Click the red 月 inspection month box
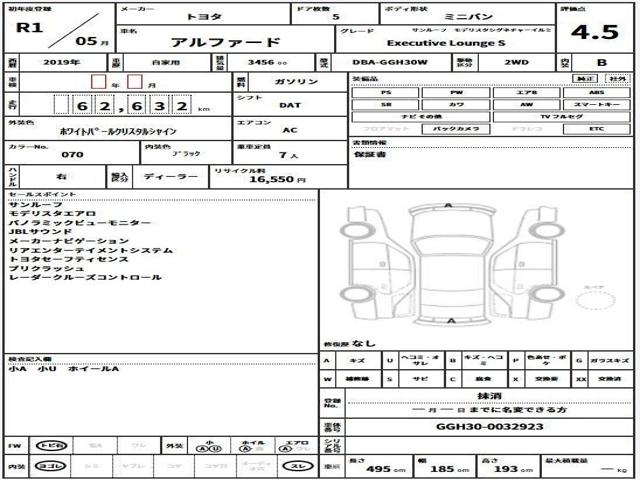 [x=135, y=82]
